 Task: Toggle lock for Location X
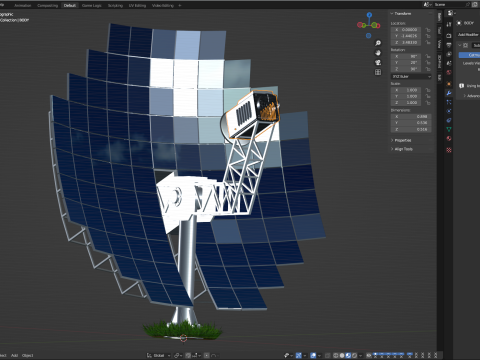428,30
